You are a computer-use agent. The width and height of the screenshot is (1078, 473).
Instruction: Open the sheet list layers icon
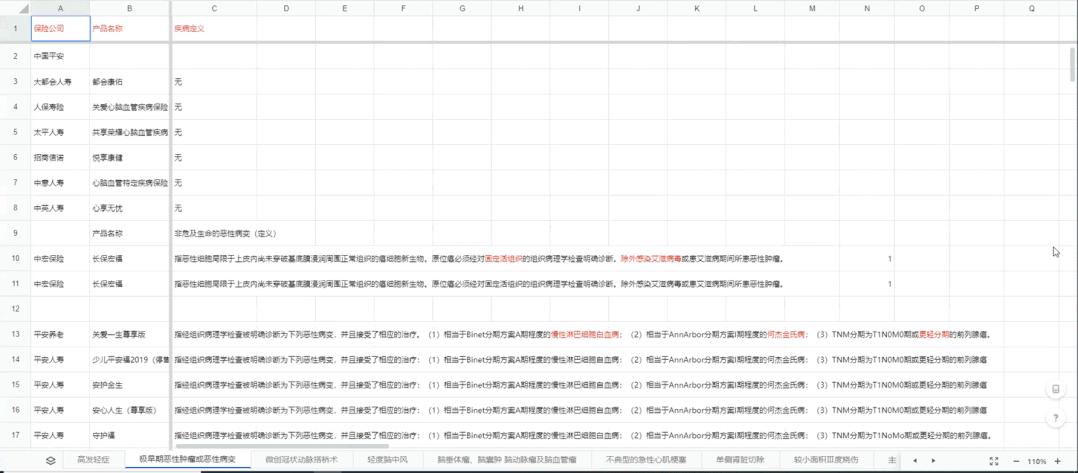click(x=51, y=460)
